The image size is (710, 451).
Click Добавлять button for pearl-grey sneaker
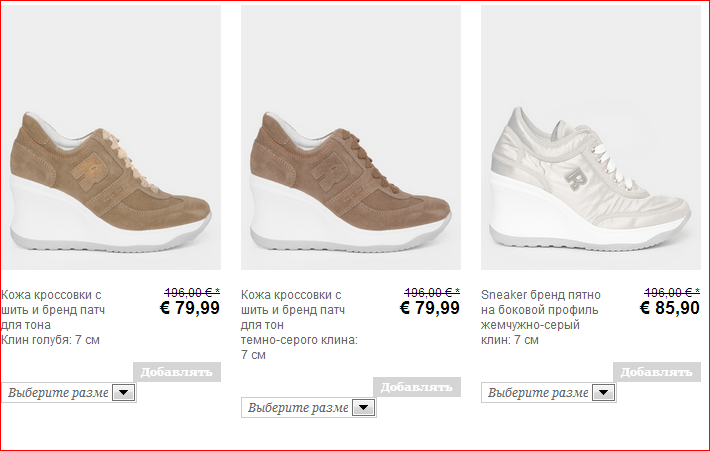point(657,372)
